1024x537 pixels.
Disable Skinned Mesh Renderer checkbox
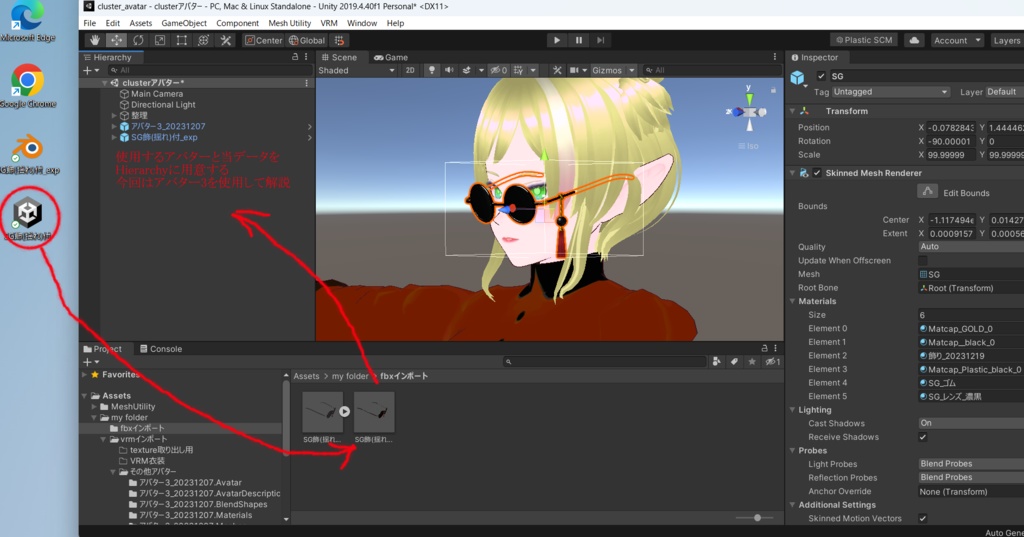click(x=817, y=173)
